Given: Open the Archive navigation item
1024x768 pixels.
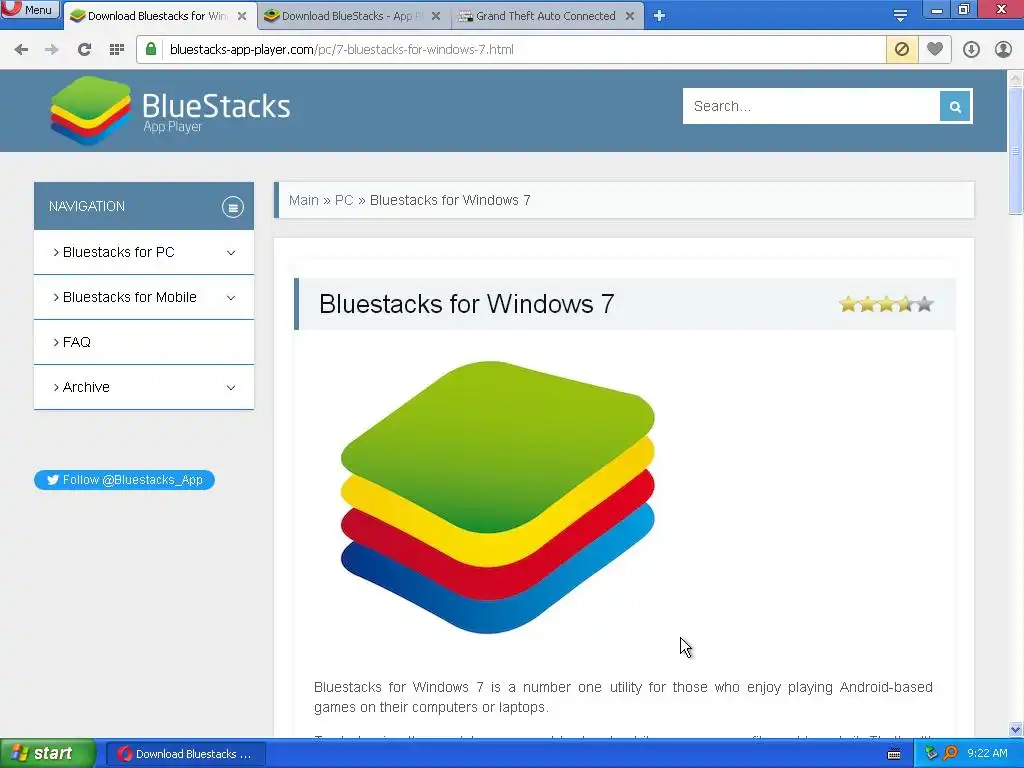Looking at the screenshot, I should [86, 387].
